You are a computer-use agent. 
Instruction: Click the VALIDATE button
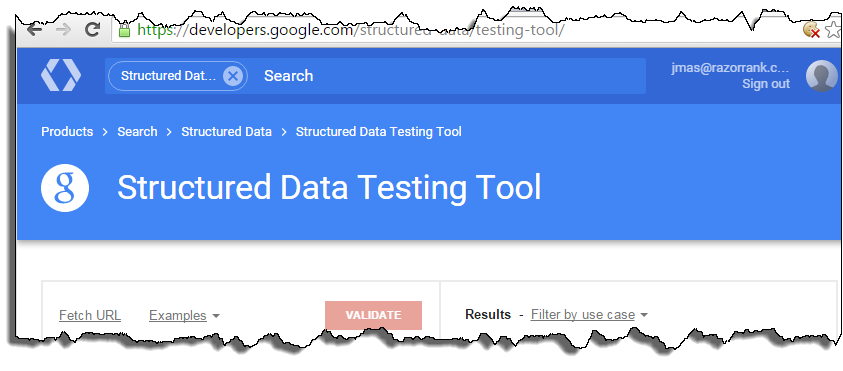pyautogui.click(x=374, y=315)
